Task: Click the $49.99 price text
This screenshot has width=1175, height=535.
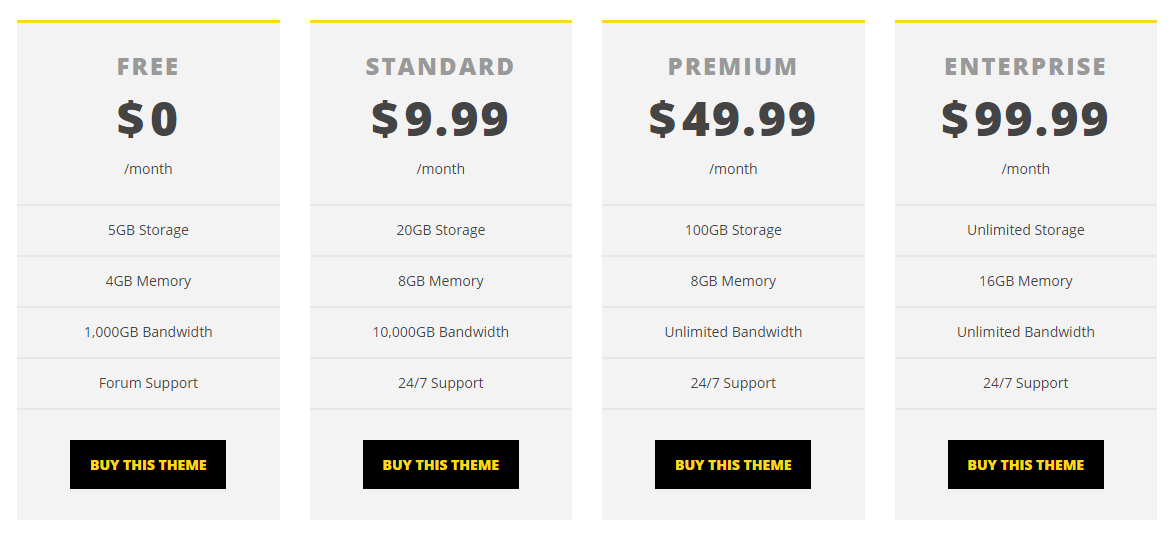Action: pos(733,118)
